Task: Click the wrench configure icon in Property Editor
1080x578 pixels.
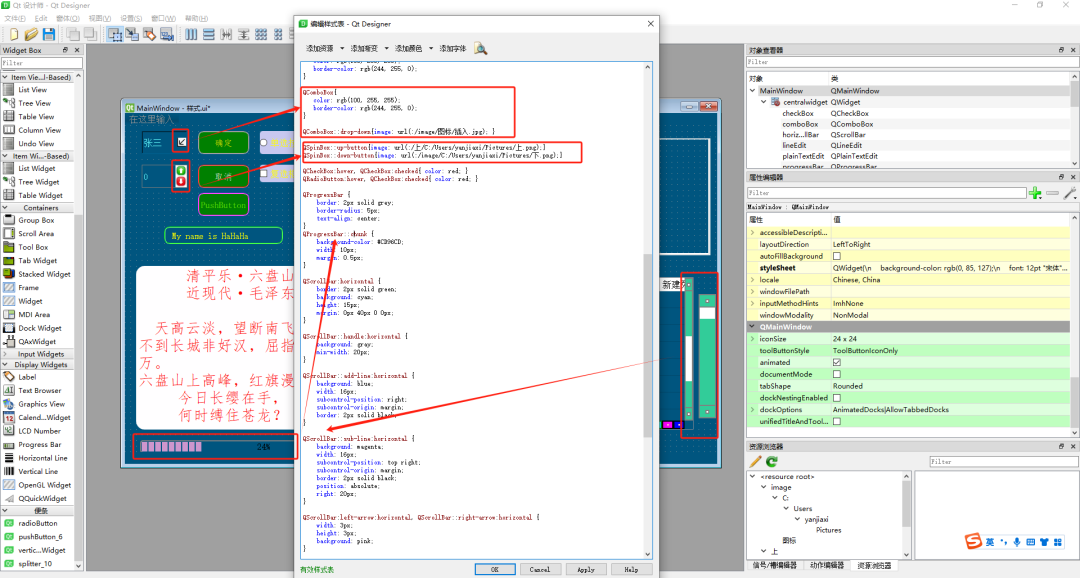Action: [1070, 194]
